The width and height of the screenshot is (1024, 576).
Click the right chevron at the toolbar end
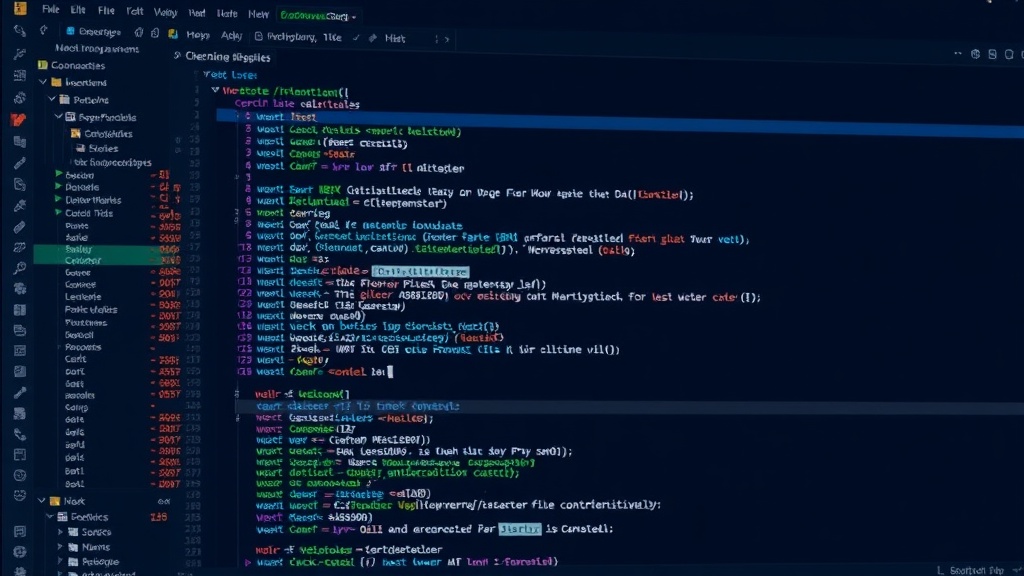(x=447, y=39)
